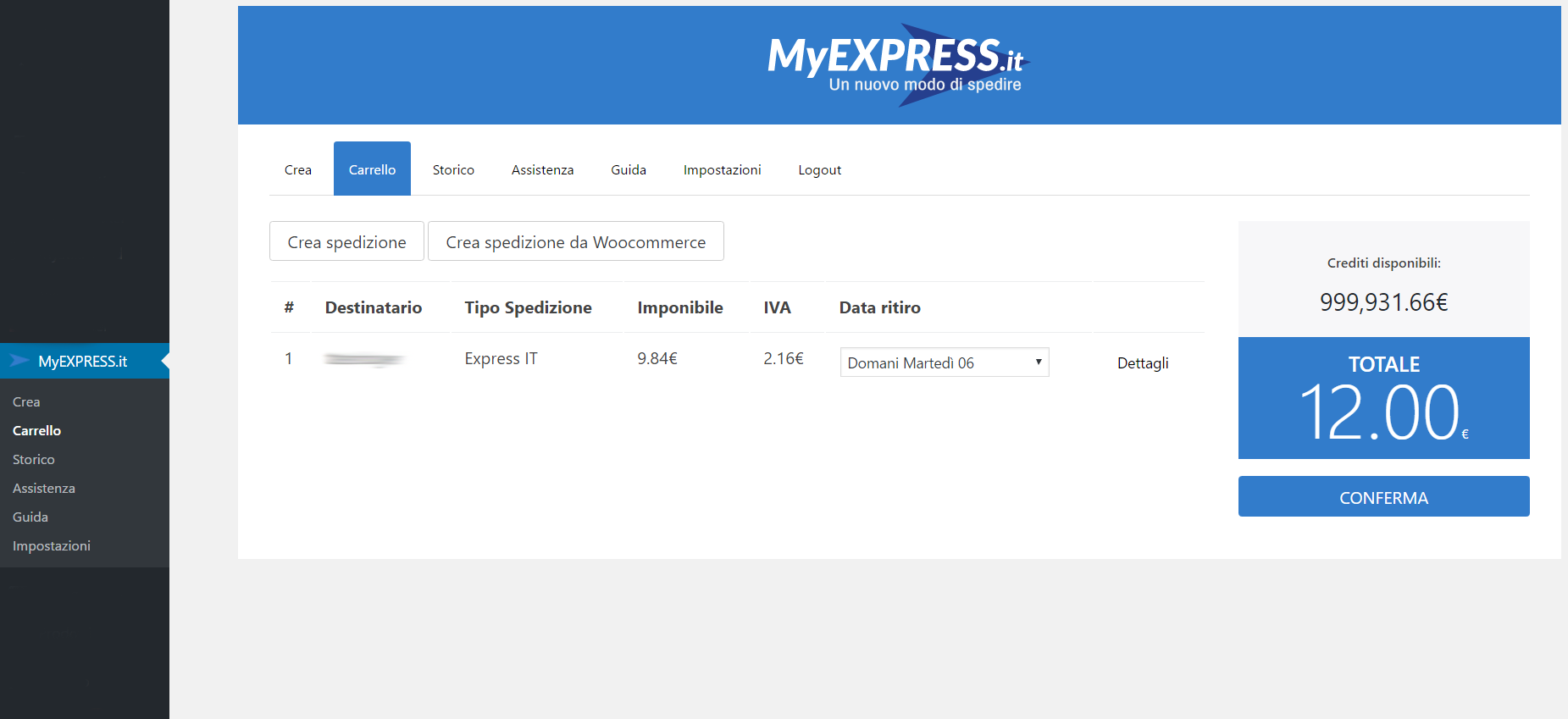Click the Express IT shipment type cell
The width and height of the screenshot is (1568, 719).
[501, 358]
